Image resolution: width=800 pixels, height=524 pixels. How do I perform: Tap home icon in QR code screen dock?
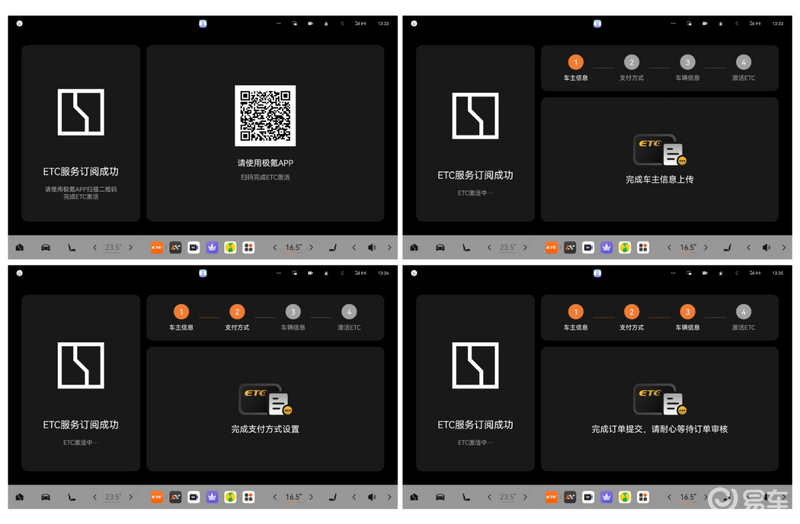[x=19, y=247]
